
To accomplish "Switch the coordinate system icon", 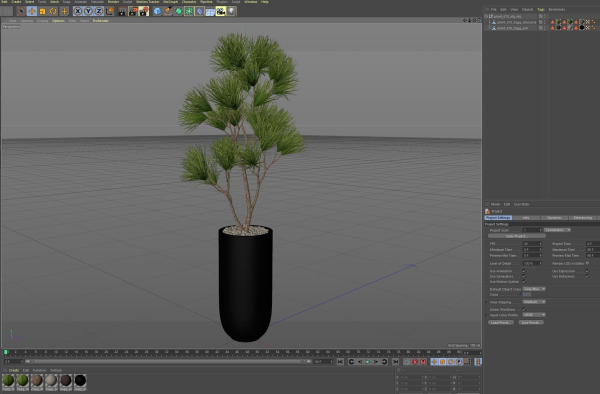I will click(x=109, y=11).
